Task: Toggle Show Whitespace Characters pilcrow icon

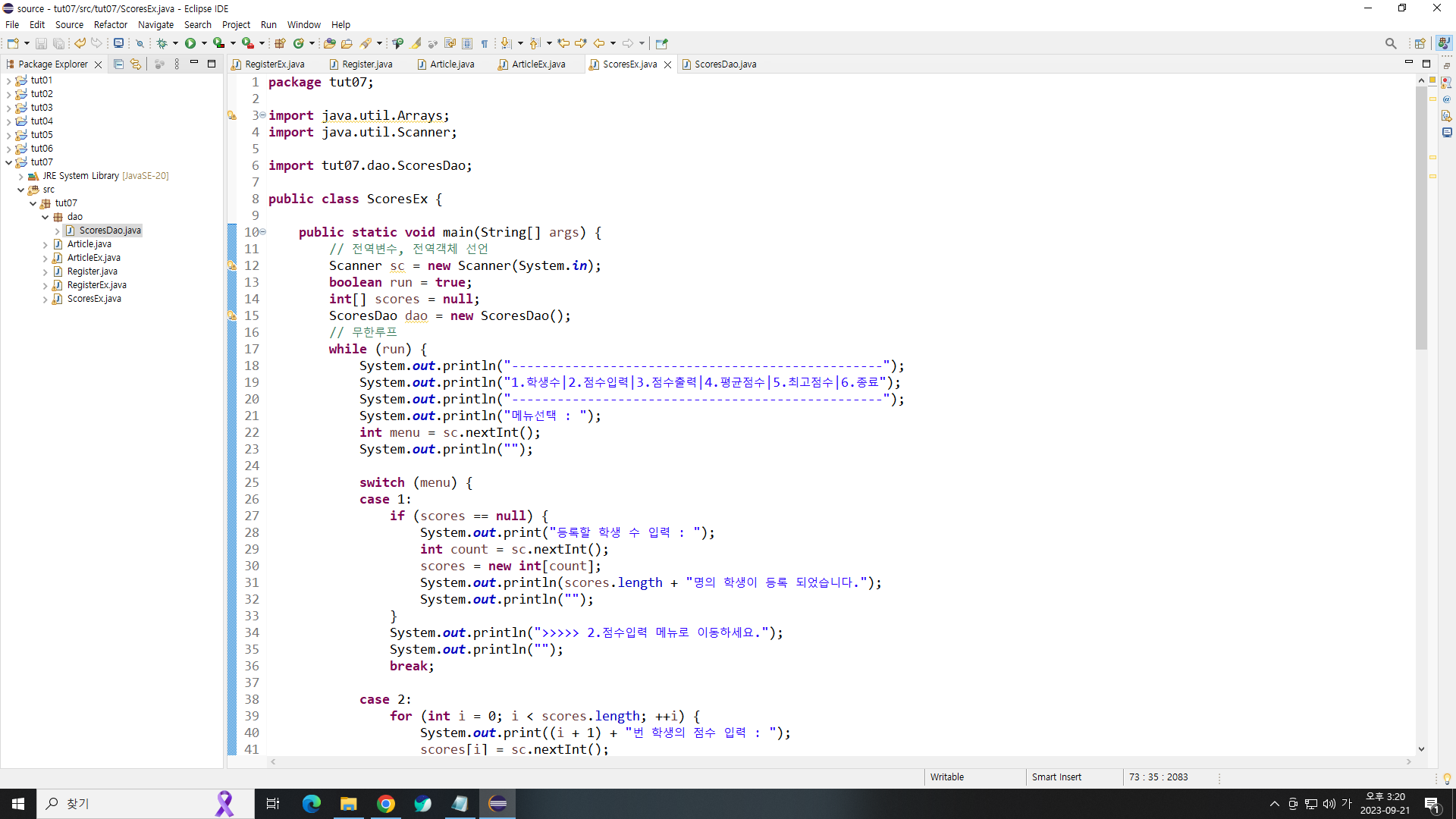Action: click(485, 43)
